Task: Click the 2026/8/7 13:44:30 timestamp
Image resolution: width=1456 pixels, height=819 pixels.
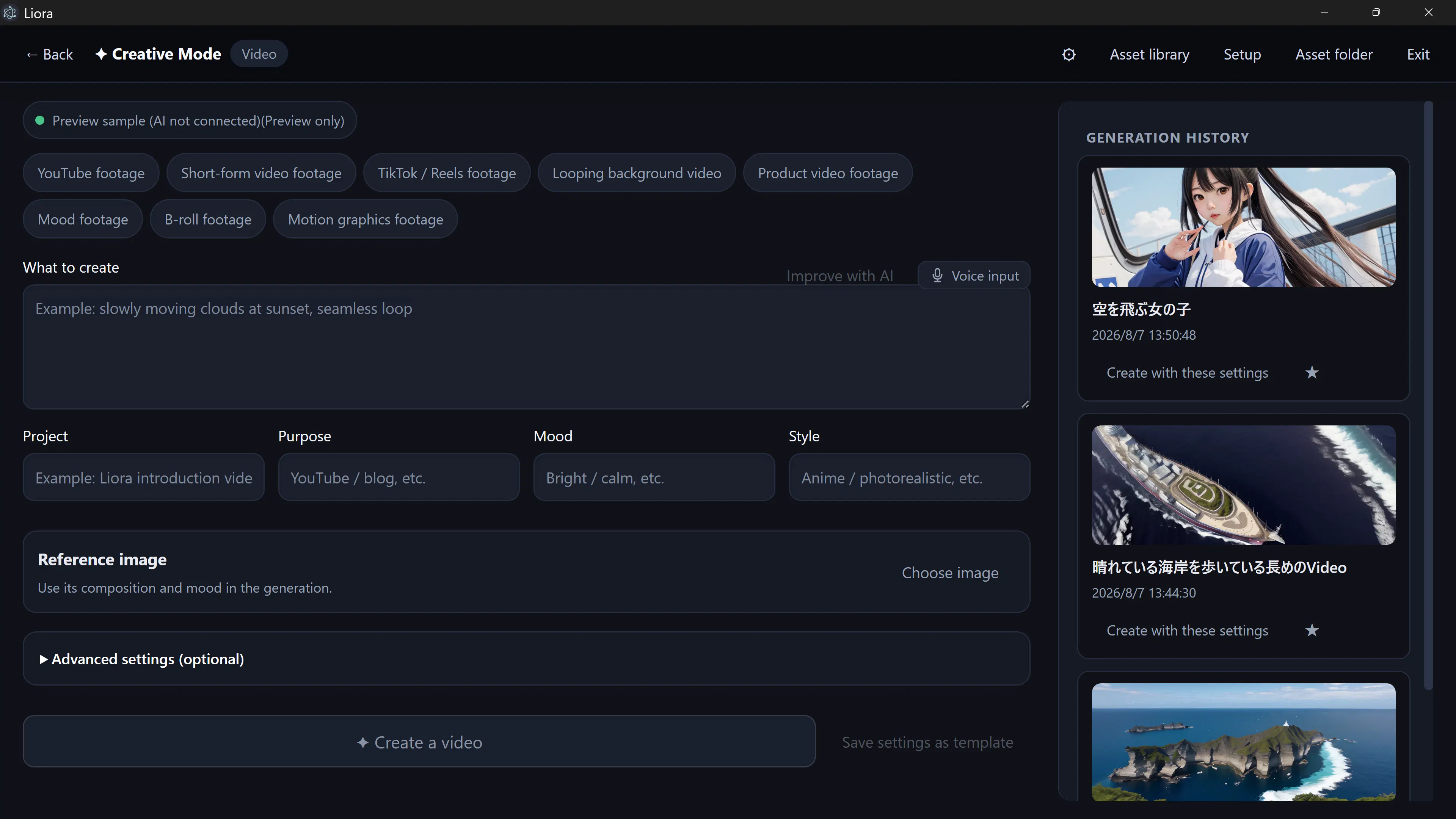Action: coord(1144,593)
